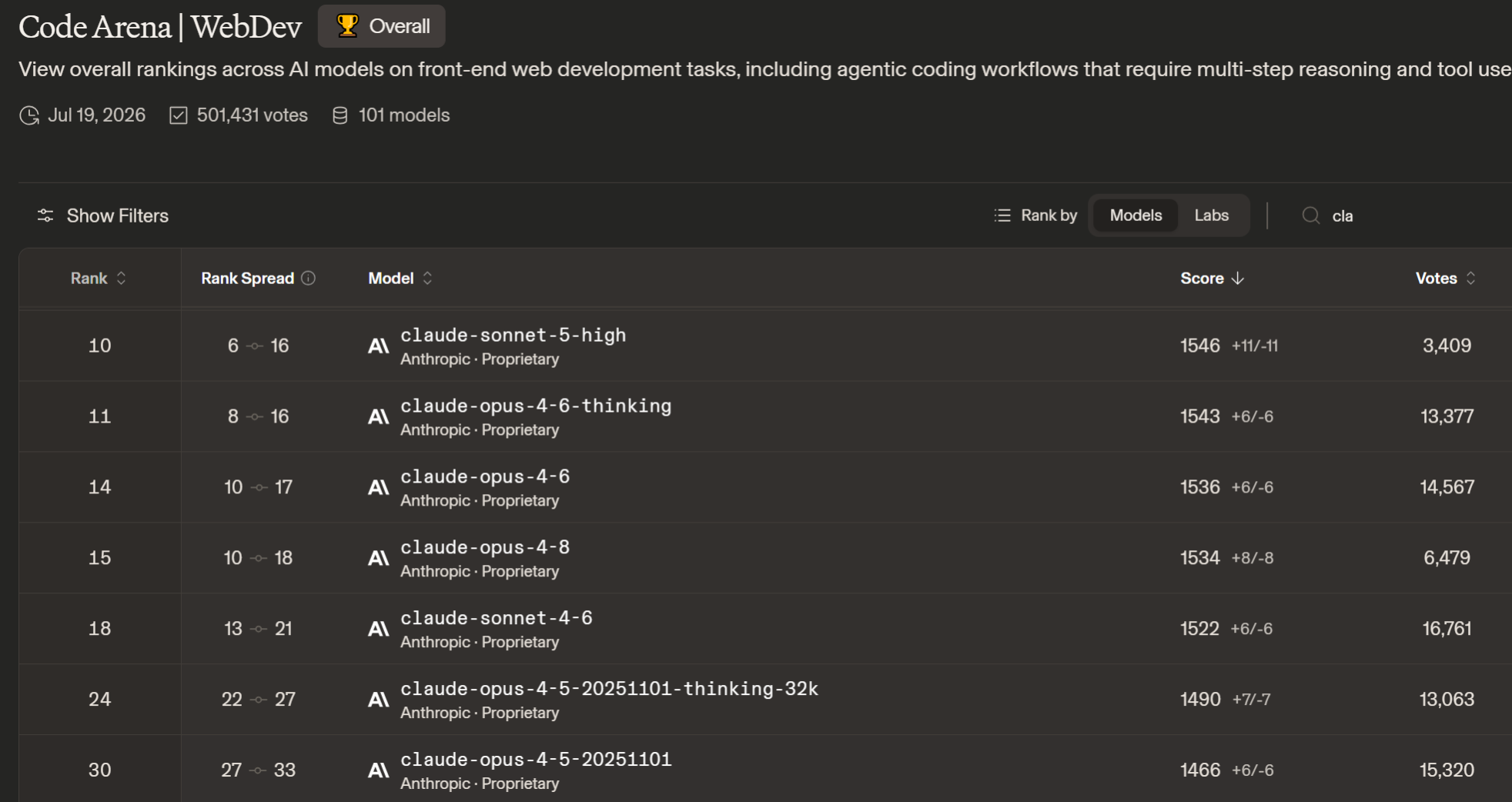The height and width of the screenshot is (802, 1512).
Task: Click the 6,479 votes cell
Action: pyautogui.click(x=1447, y=558)
